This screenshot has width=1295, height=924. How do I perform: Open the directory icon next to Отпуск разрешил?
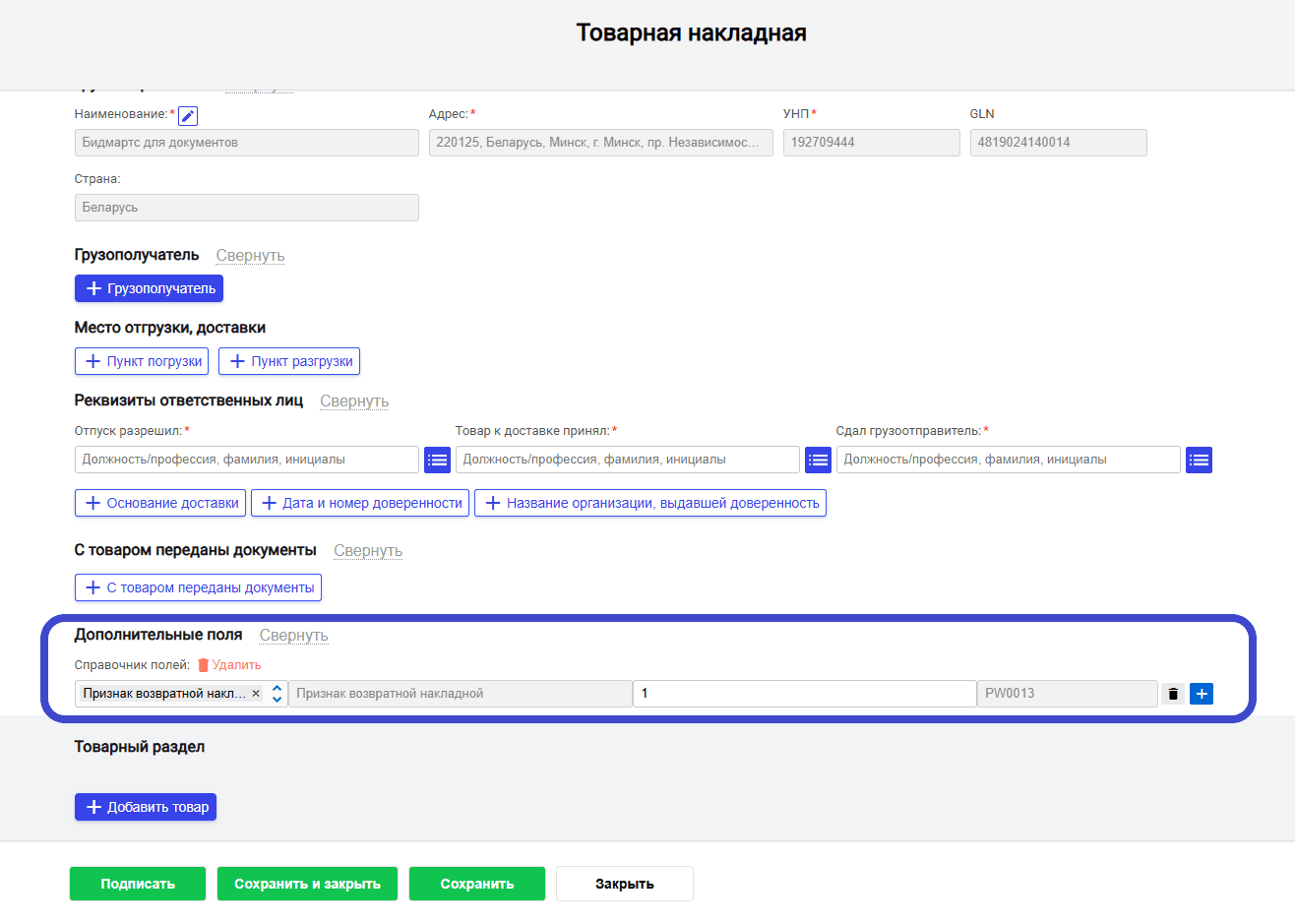tap(437, 460)
